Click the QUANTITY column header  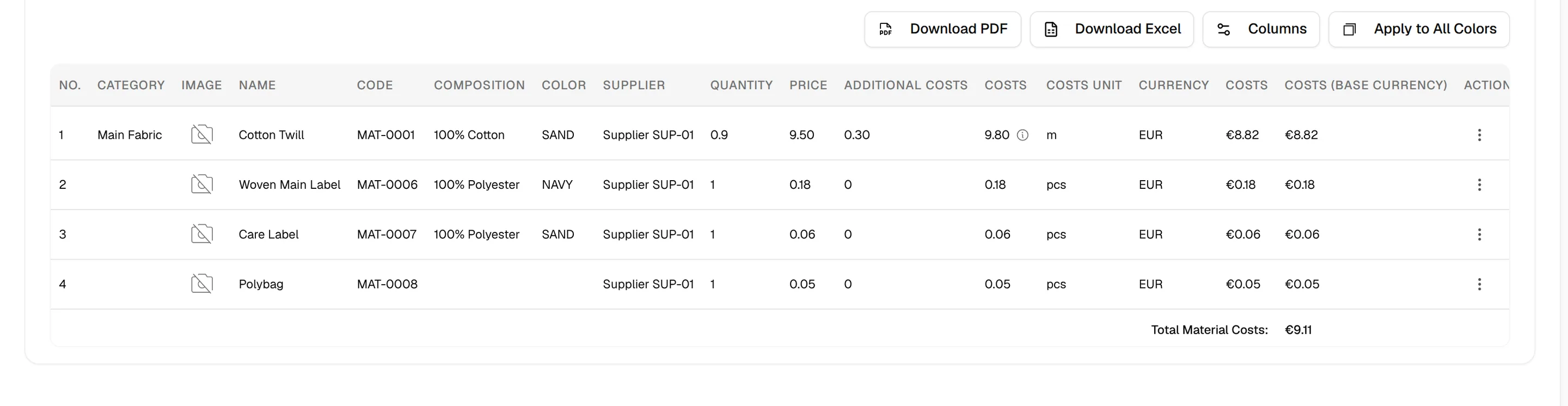(x=741, y=85)
